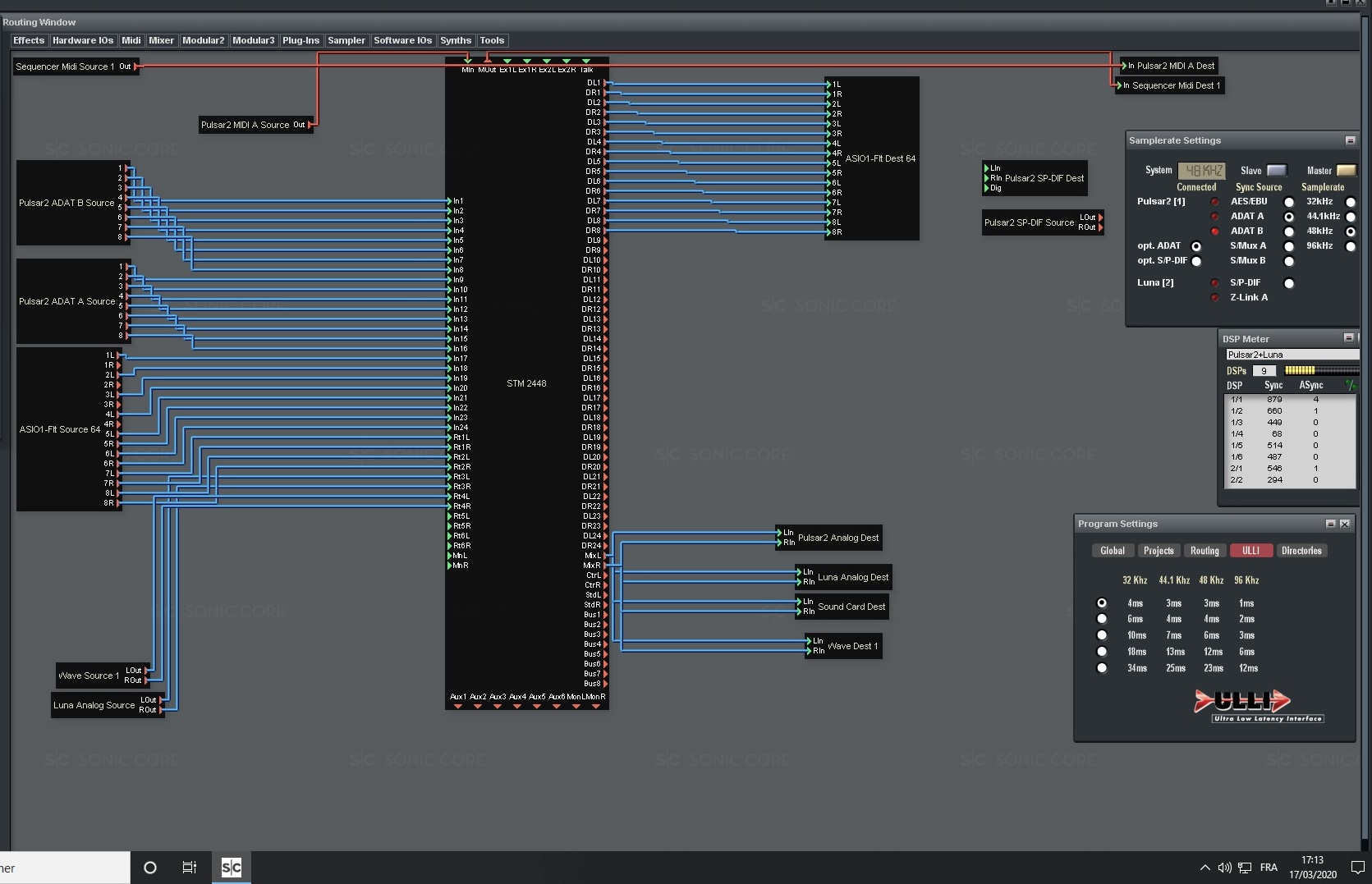
Task: Click the RIn port of Sound Card Dest
Action: click(800, 611)
